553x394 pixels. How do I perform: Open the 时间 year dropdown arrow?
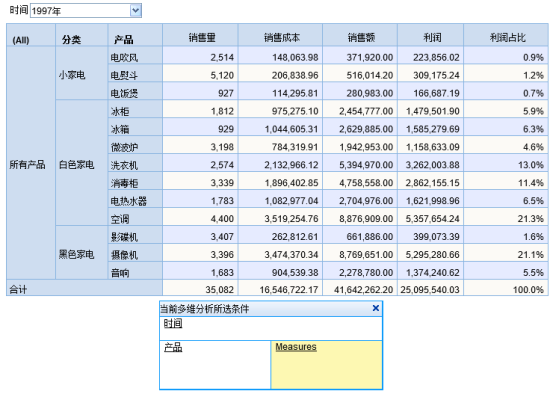(135, 11)
